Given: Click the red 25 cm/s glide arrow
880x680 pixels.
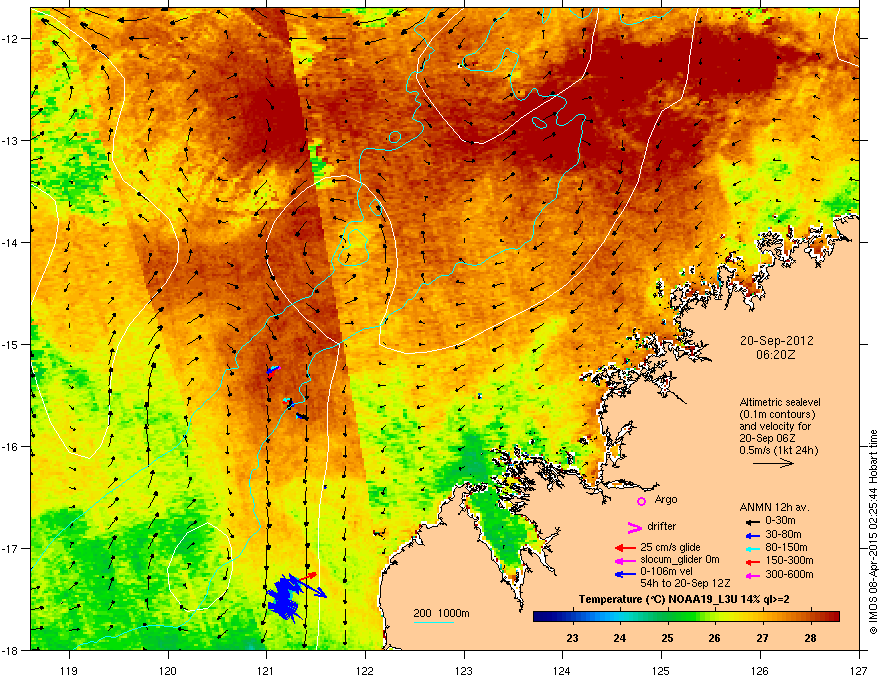Looking at the screenshot, I should pyautogui.click(x=625, y=548).
